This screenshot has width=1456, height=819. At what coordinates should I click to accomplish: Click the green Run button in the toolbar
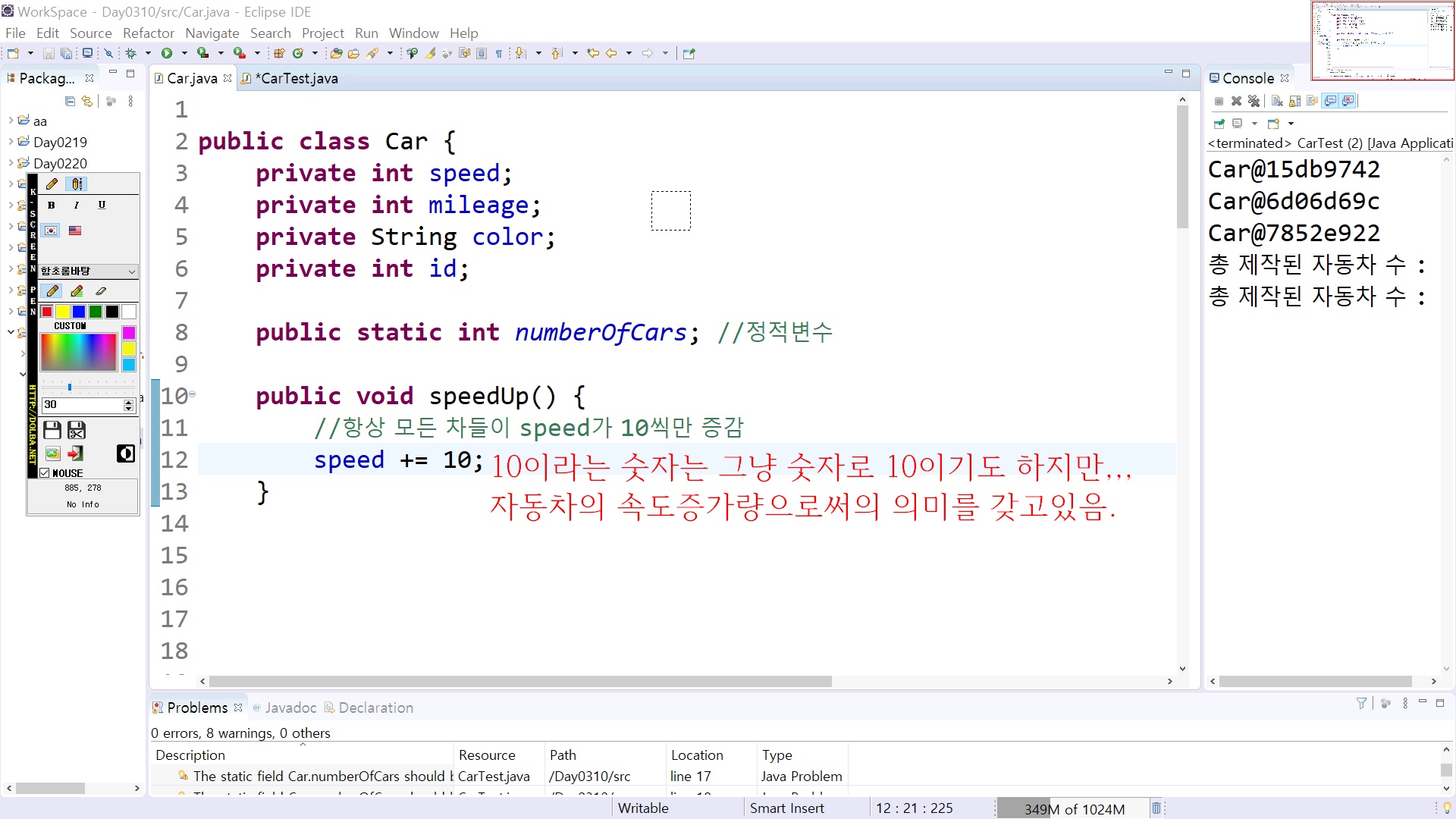tap(166, 53)
